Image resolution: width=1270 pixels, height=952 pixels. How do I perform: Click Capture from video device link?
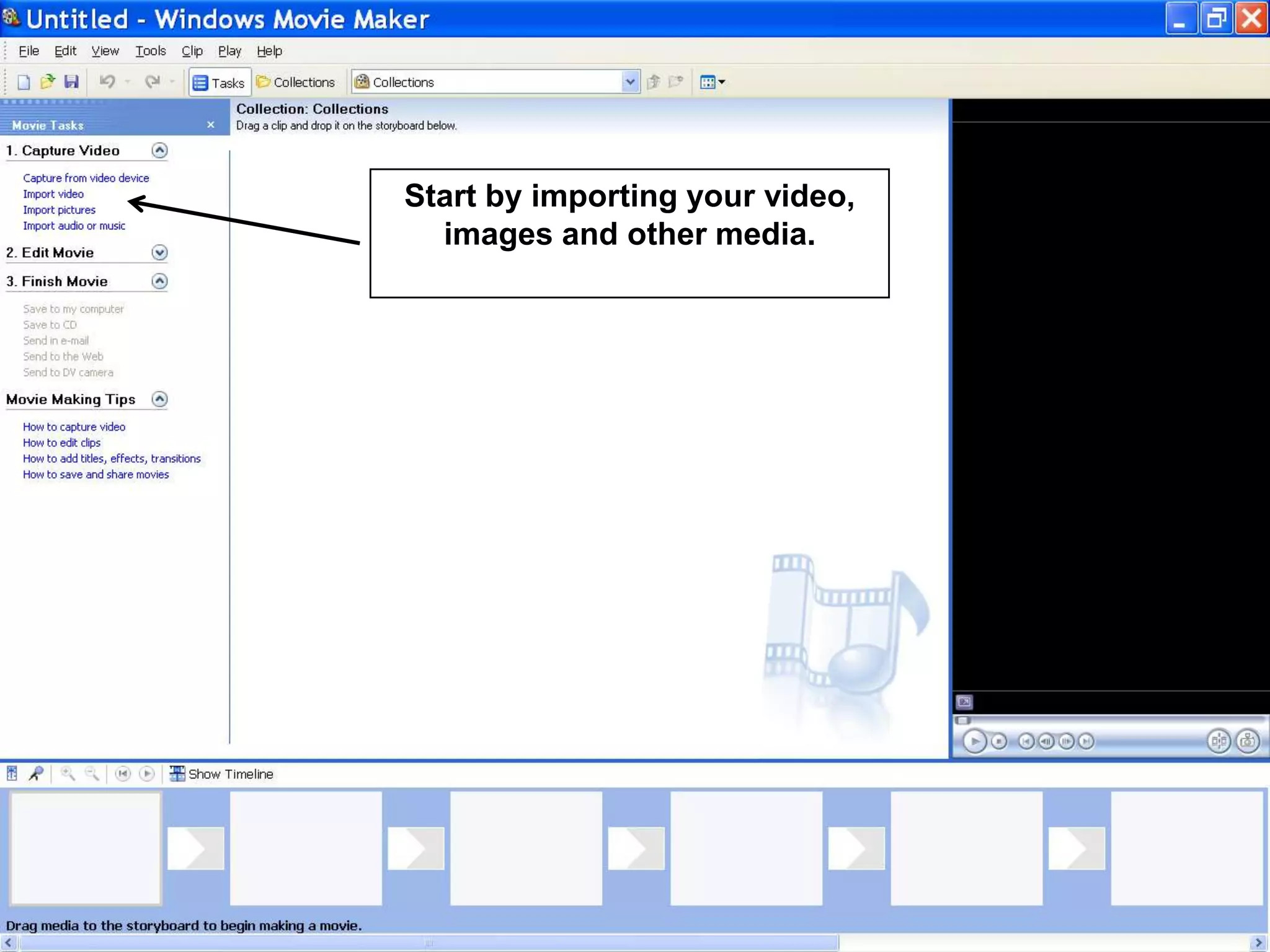pos(86,178)
